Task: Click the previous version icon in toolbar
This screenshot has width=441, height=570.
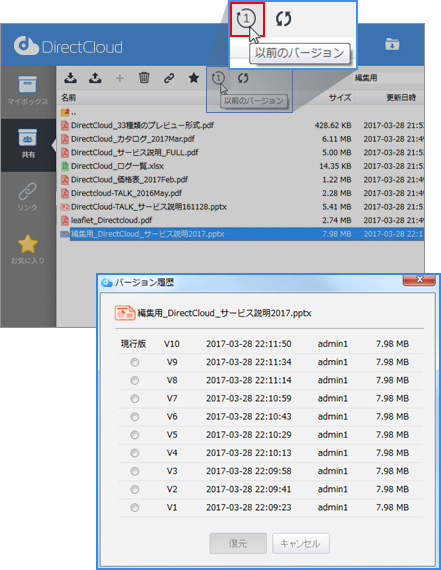Action: (x=219, y=78)
